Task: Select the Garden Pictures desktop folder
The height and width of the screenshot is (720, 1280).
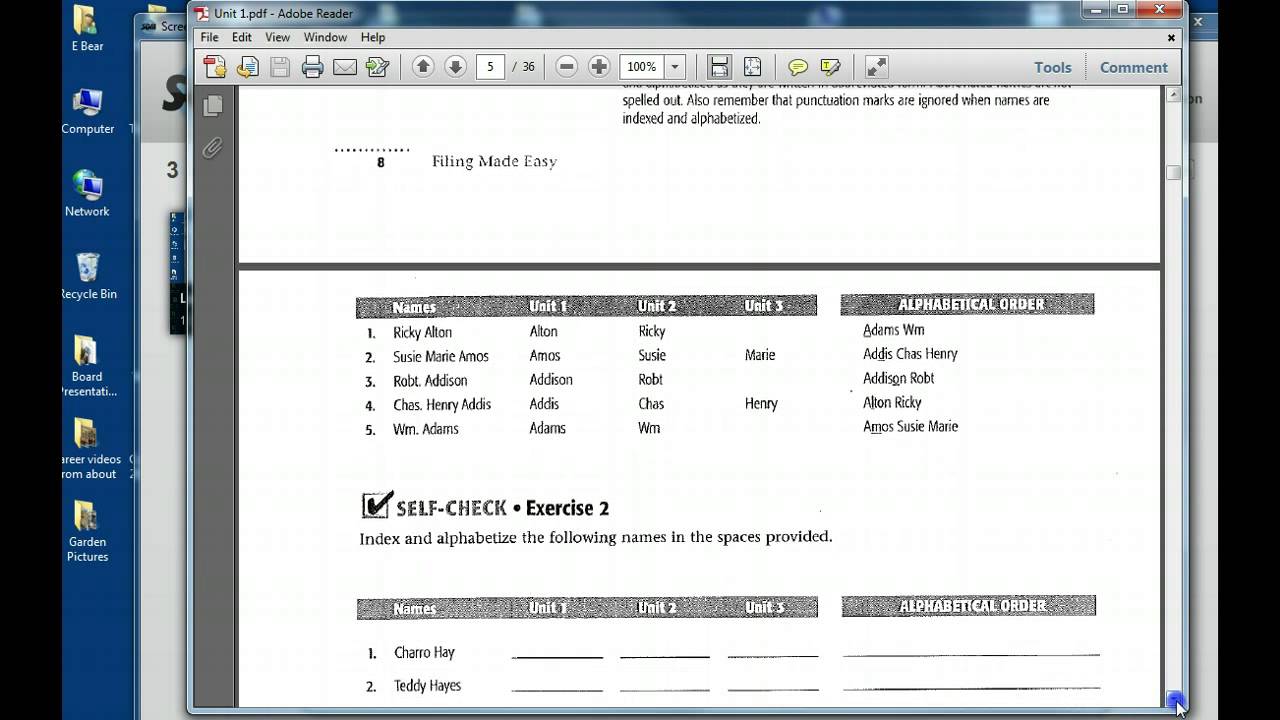Action: click(87, 532)
